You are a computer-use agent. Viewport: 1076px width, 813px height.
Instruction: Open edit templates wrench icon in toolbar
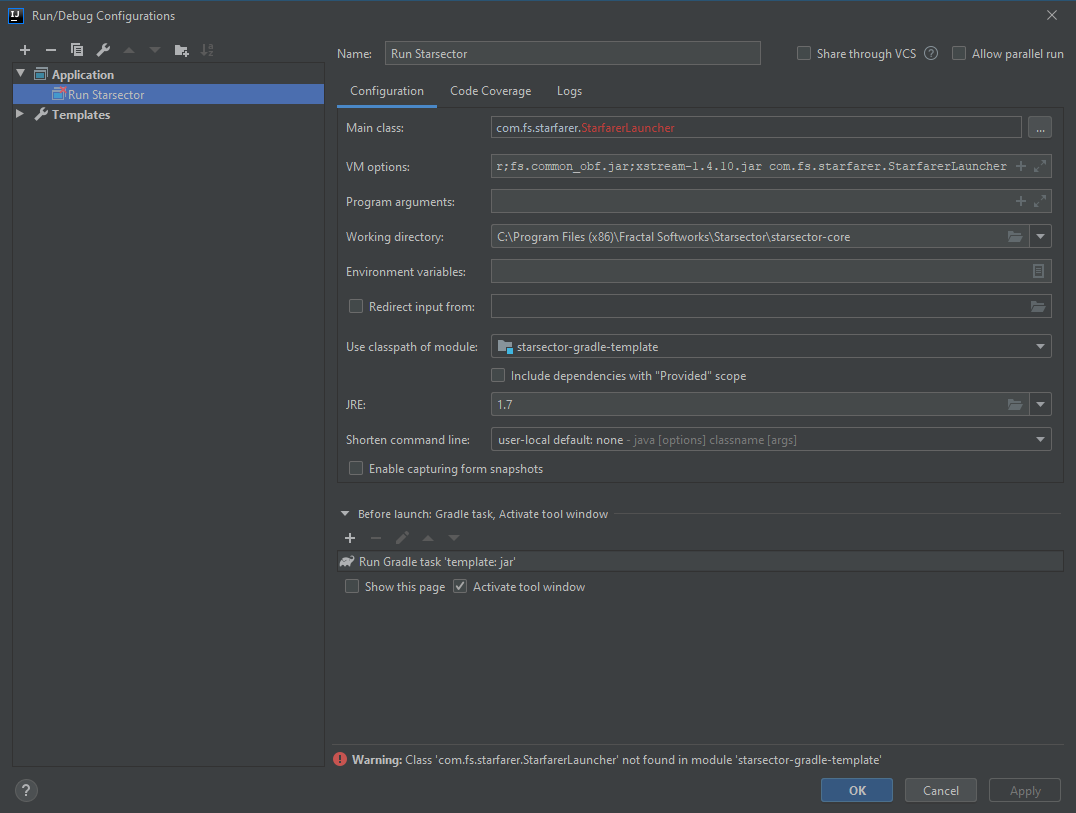tap(103, 50)
